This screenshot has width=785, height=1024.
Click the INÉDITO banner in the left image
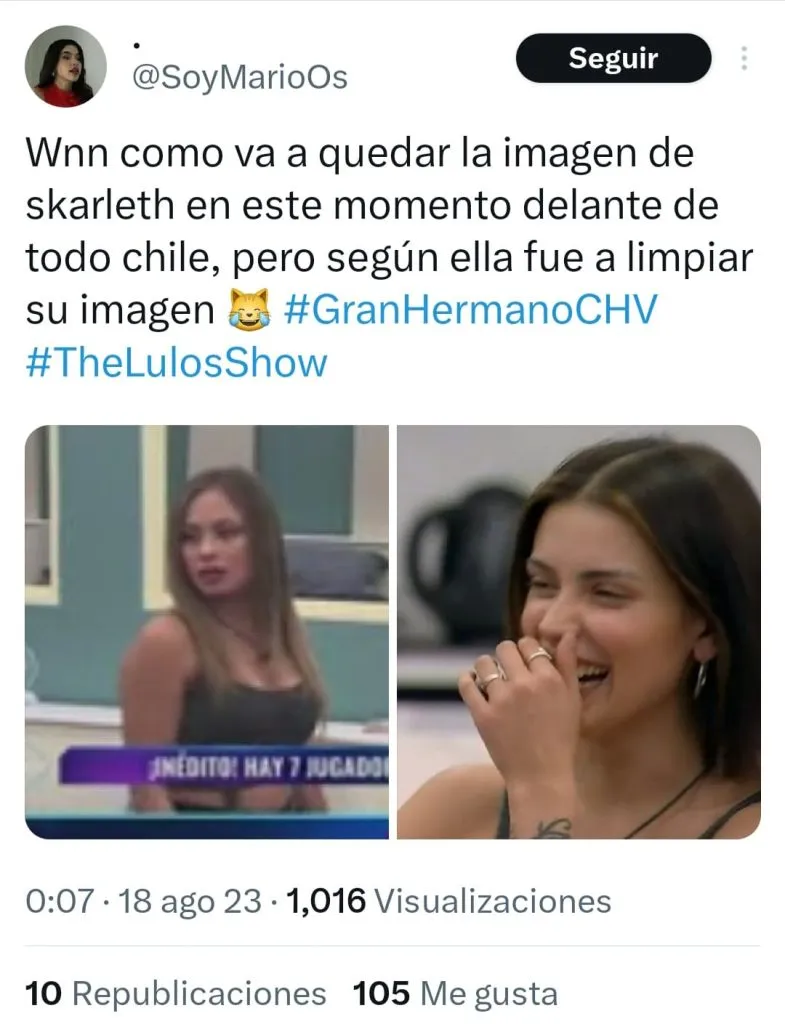point(223,765)
